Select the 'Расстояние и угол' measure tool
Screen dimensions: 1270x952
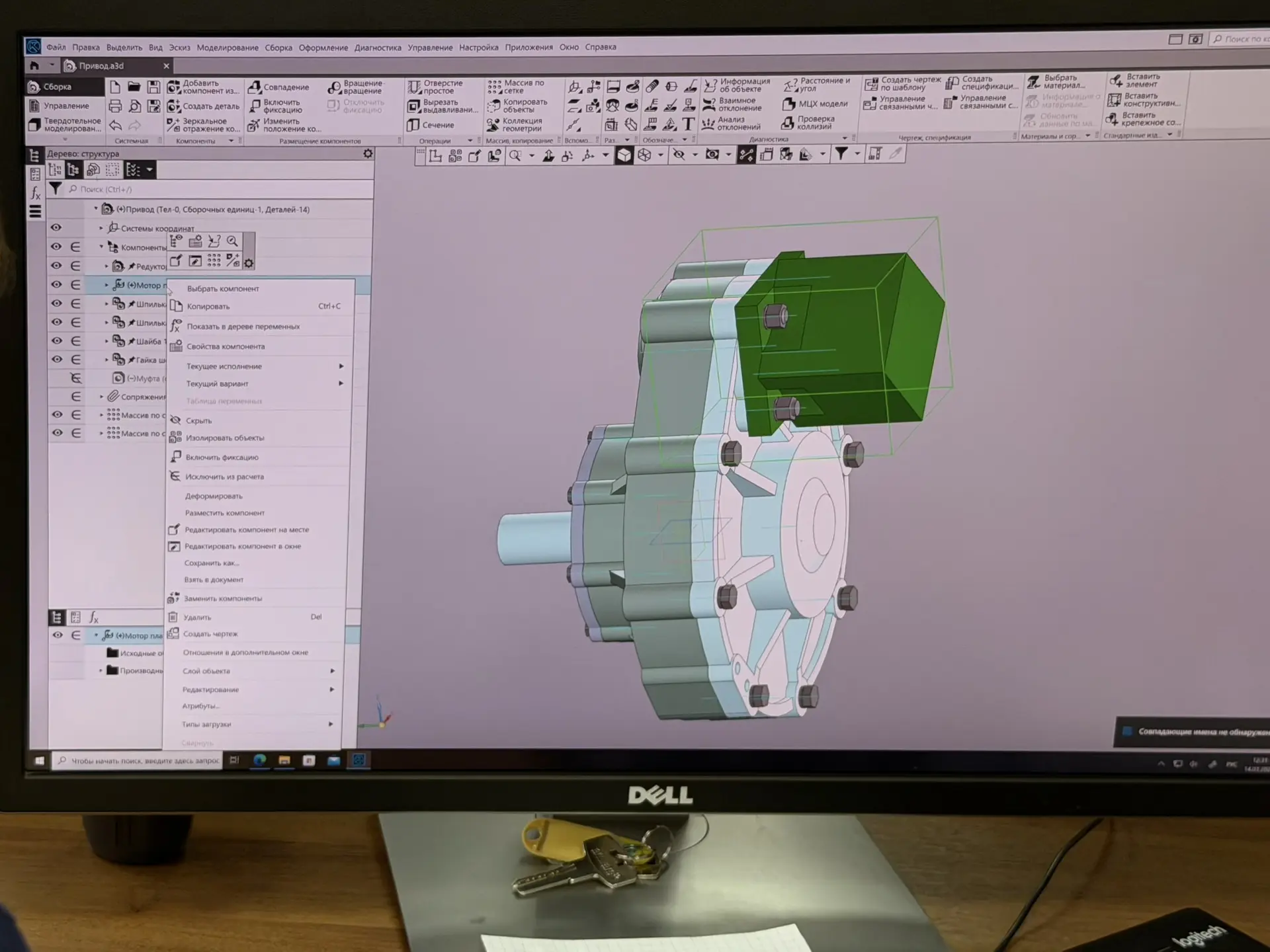tap(817, 84)
